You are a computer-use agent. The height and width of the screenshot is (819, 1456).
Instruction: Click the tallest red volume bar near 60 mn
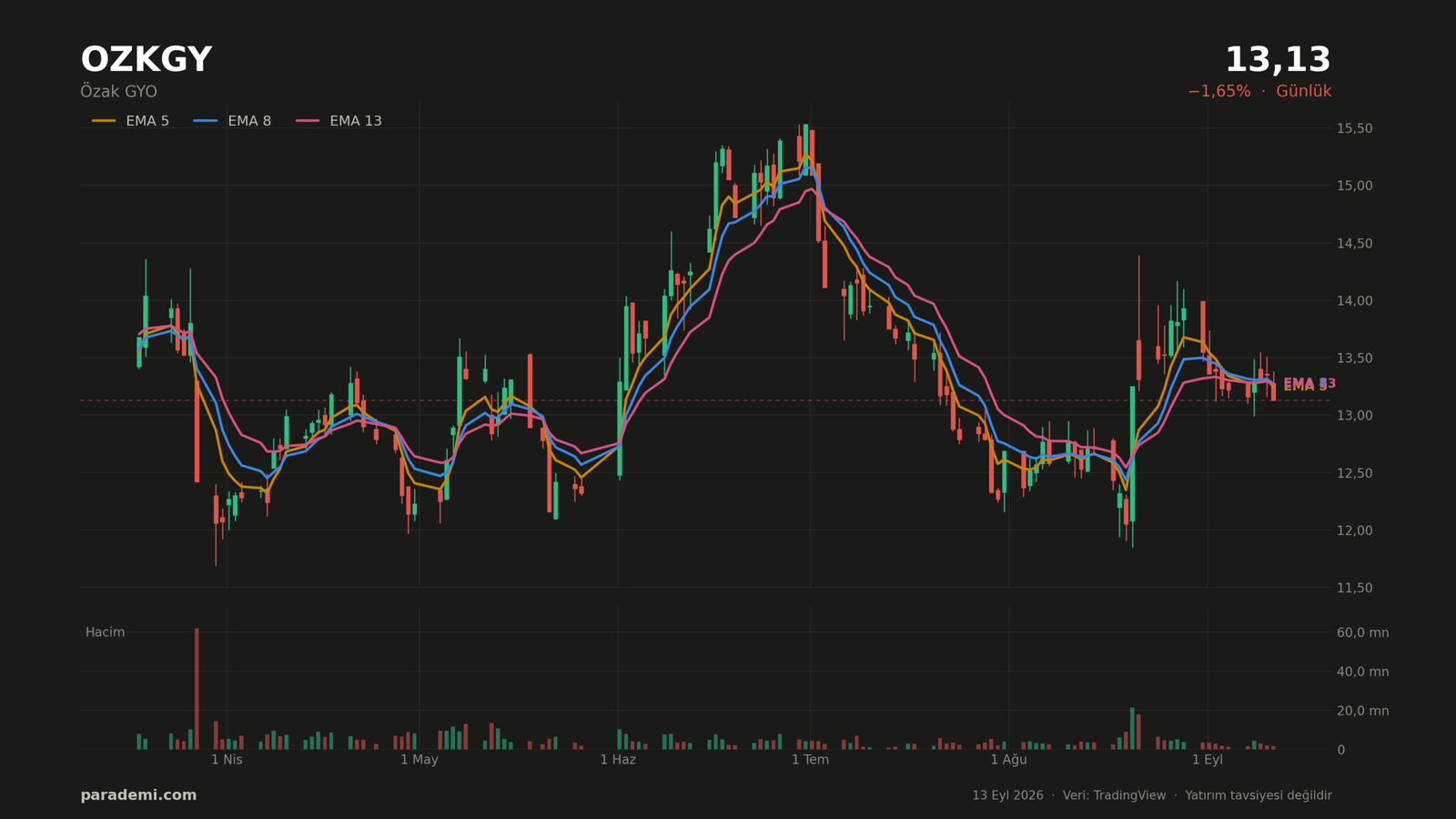(197, 689)
